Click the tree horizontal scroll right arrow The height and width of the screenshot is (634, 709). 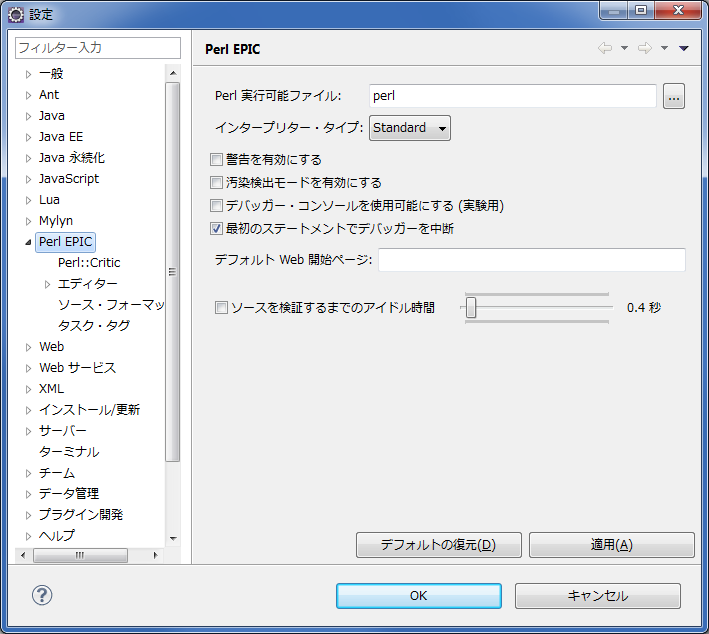point(156,555)
